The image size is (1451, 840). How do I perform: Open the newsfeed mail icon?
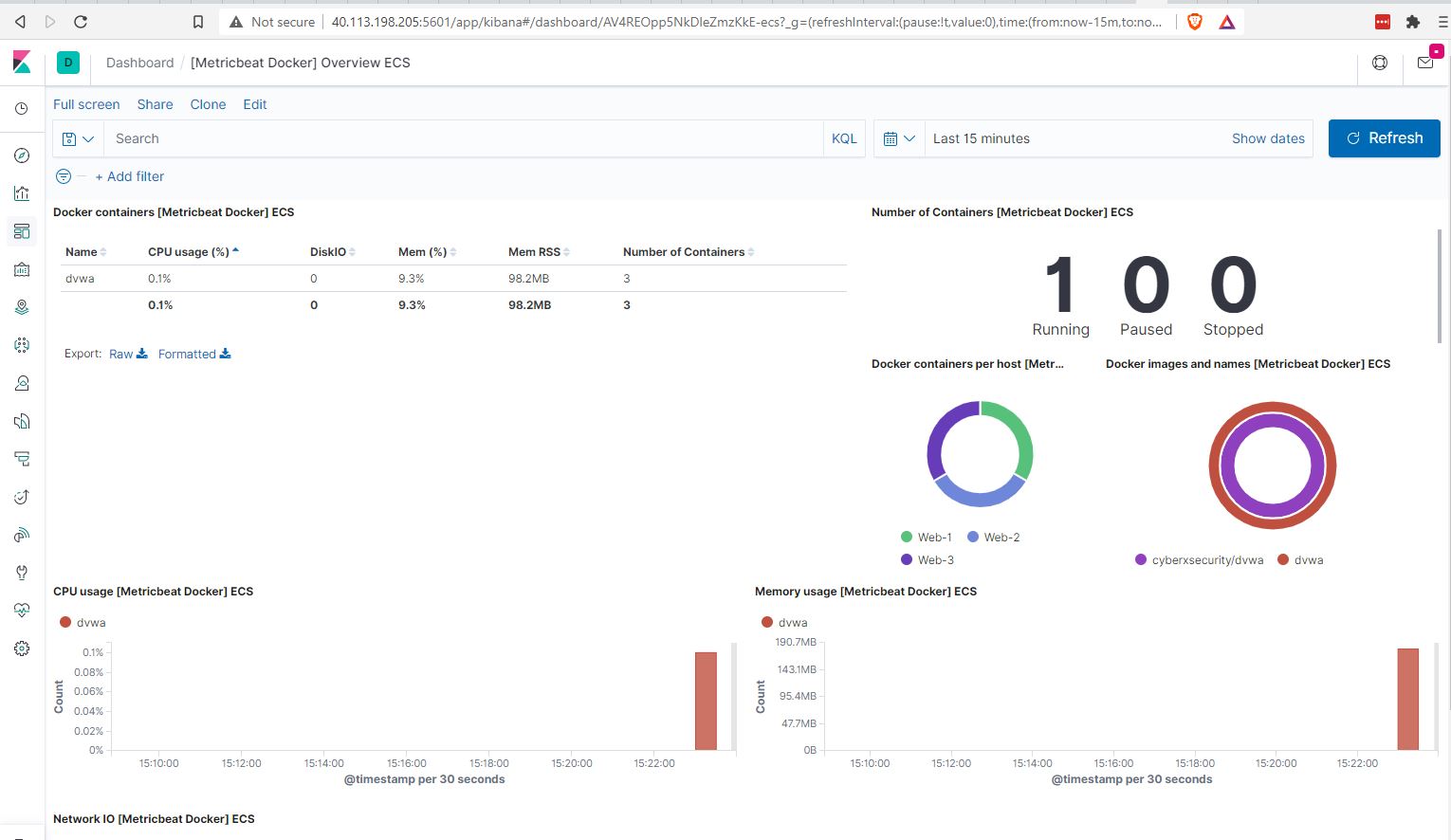pyautogui.click(x=1425, y=63)
